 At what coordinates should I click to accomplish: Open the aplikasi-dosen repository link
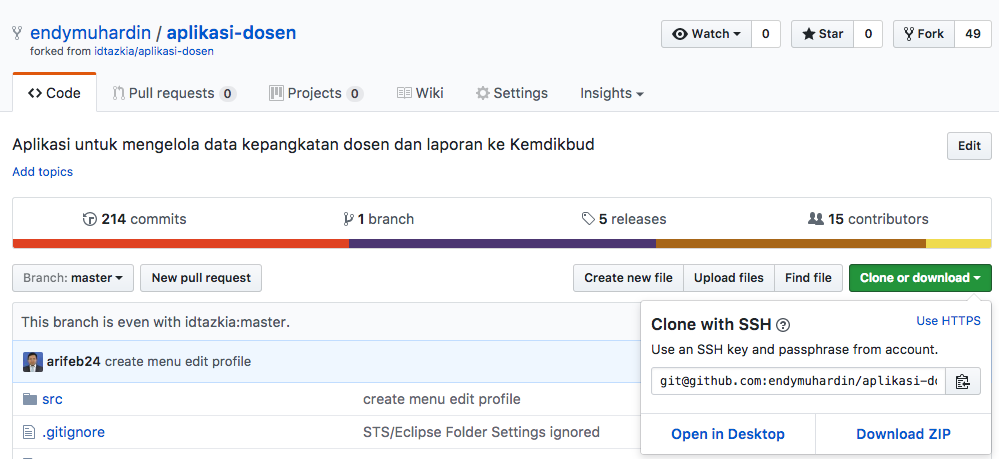(x=231, y=33)
